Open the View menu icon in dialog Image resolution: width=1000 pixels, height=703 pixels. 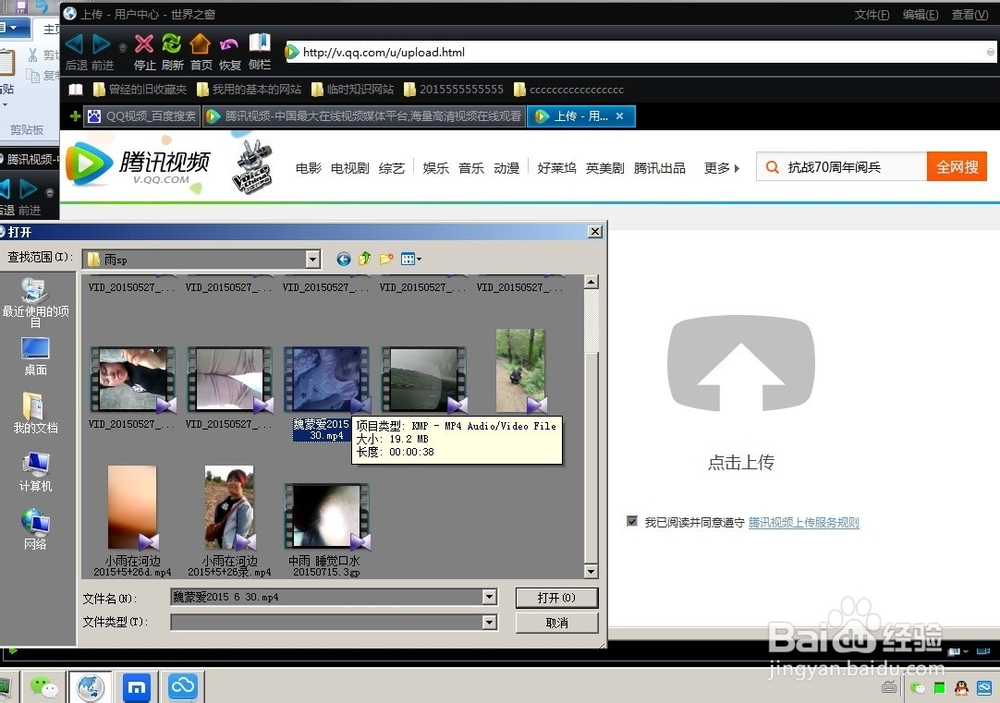(x=410, y=258)
